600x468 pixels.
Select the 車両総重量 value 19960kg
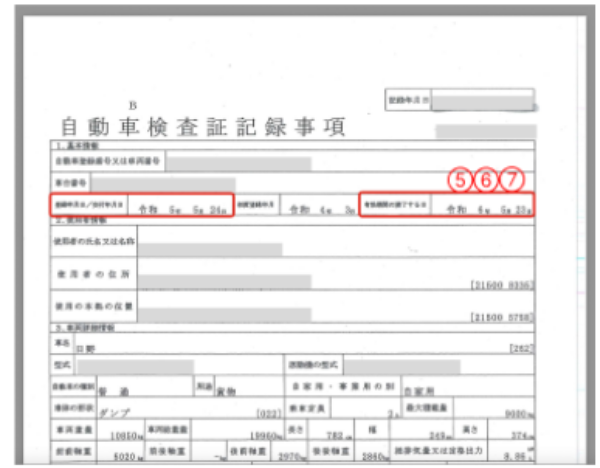click(266, 436)
